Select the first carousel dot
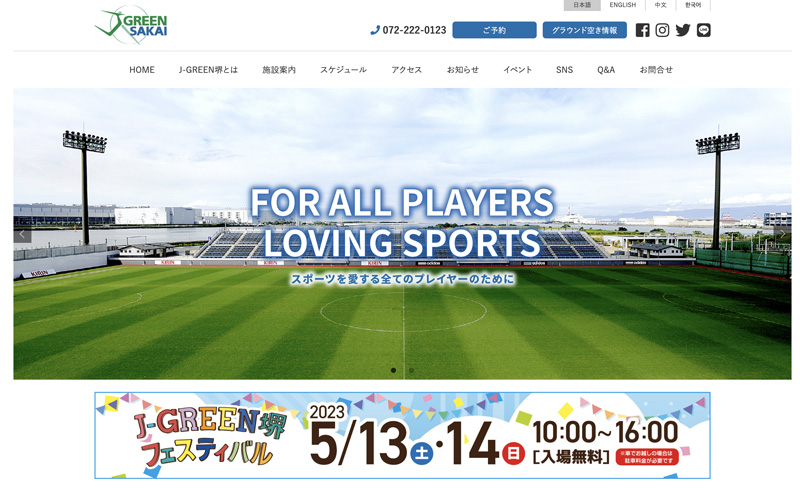Image resolution: width=800 pixels, height=500 pixels. pos(393,370)
